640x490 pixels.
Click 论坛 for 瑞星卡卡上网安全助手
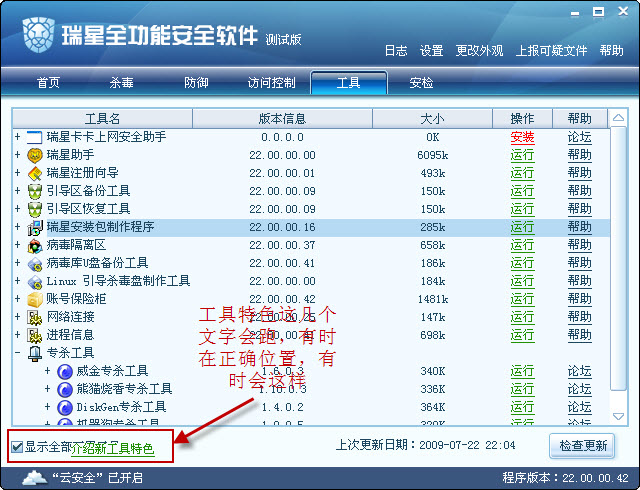(579, 137)
